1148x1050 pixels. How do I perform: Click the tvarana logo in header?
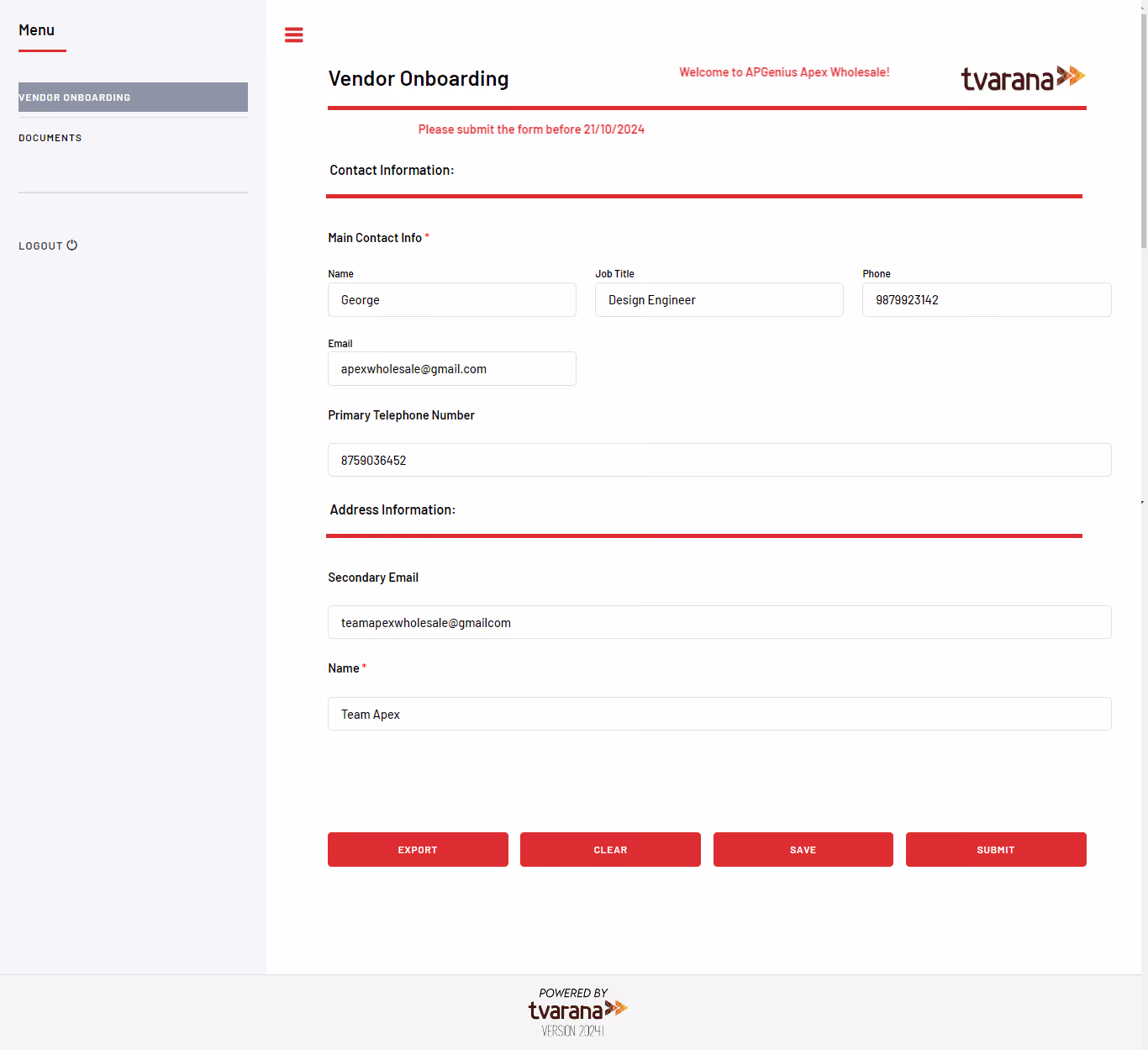click(1023, 77)
